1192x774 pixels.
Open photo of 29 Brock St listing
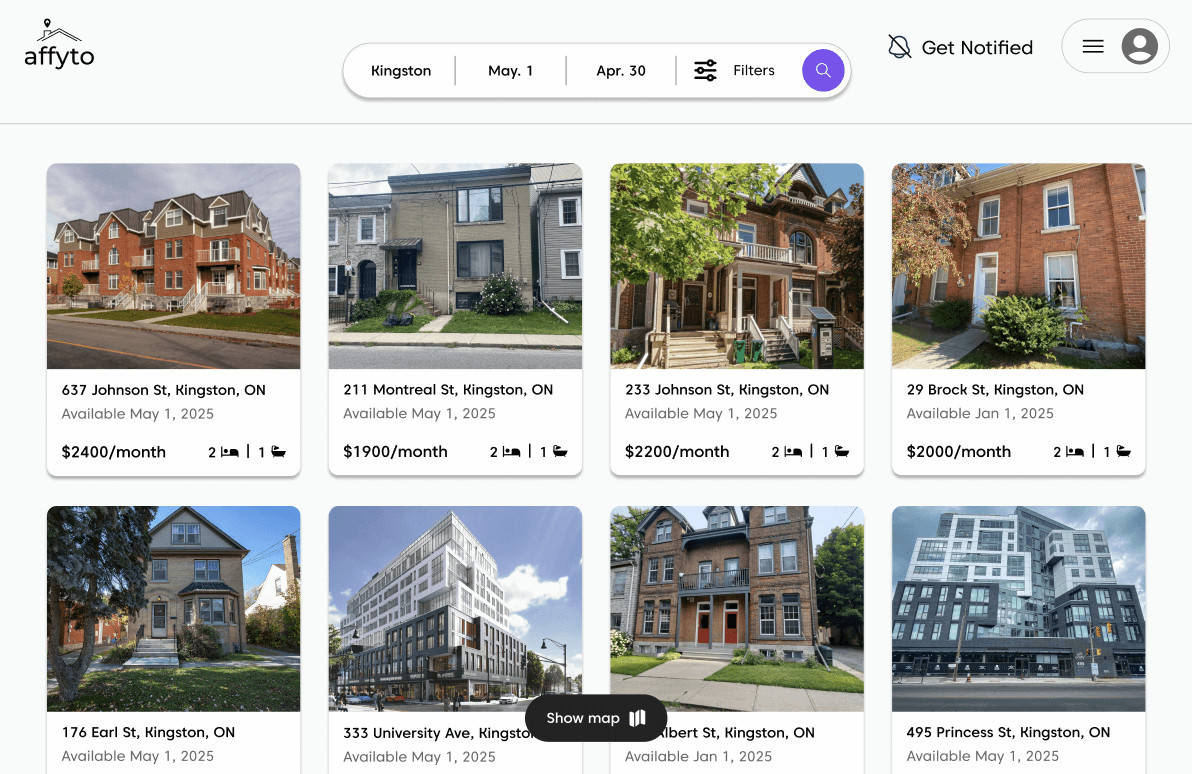click(1019, 266)
